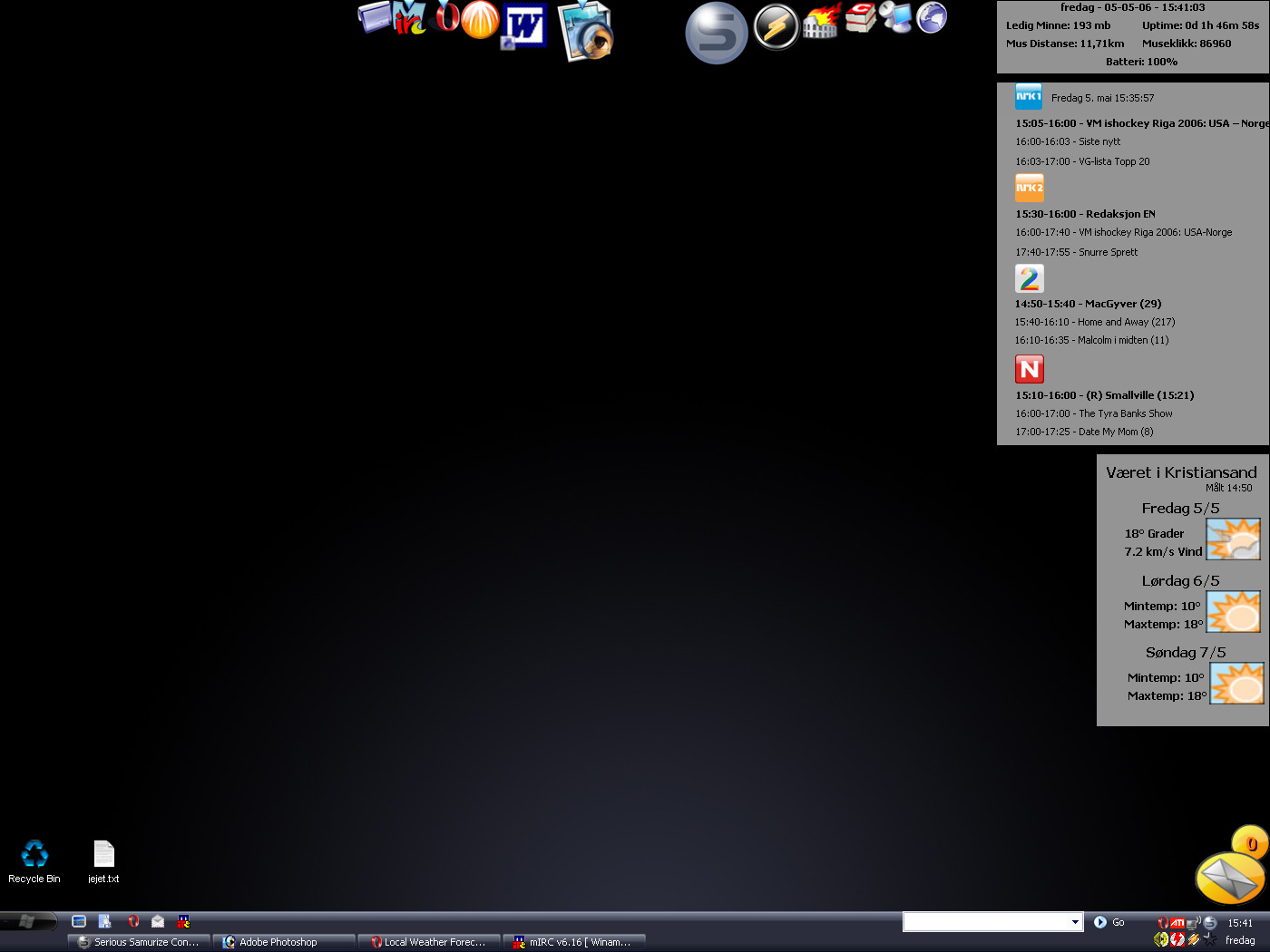Click the Museklikk counter
The image size is (1270, 952).
[1187, 44]
